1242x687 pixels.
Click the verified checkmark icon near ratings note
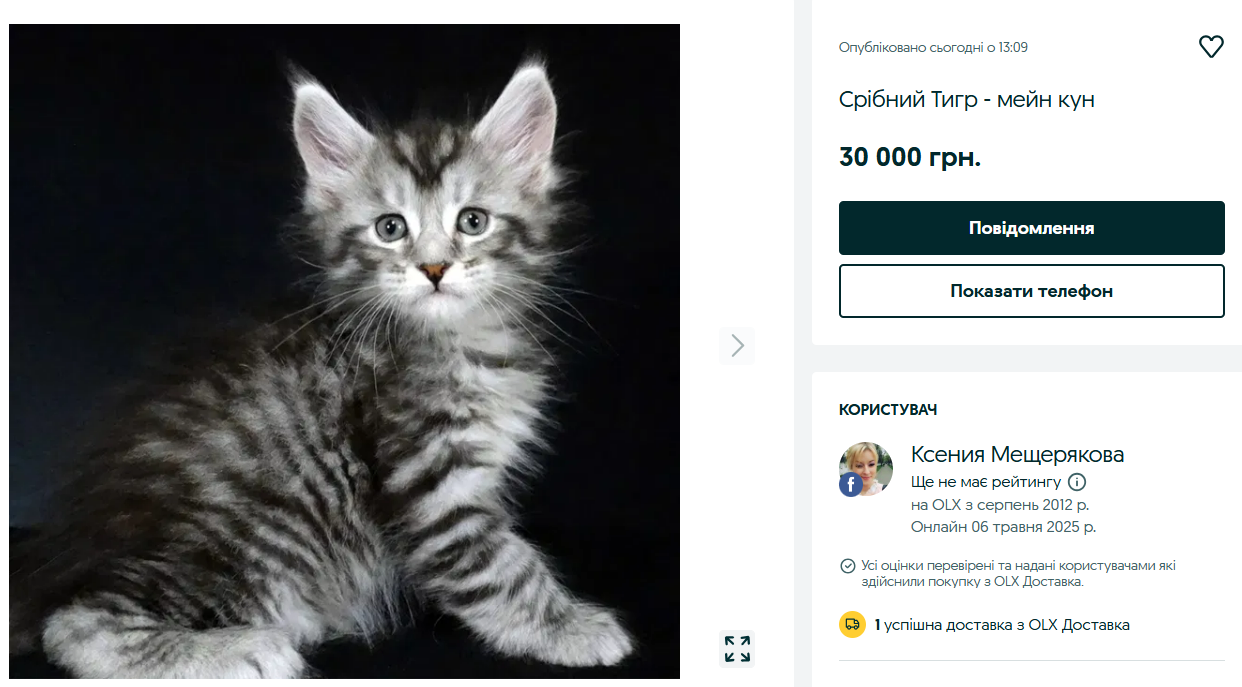pos(847,566)
